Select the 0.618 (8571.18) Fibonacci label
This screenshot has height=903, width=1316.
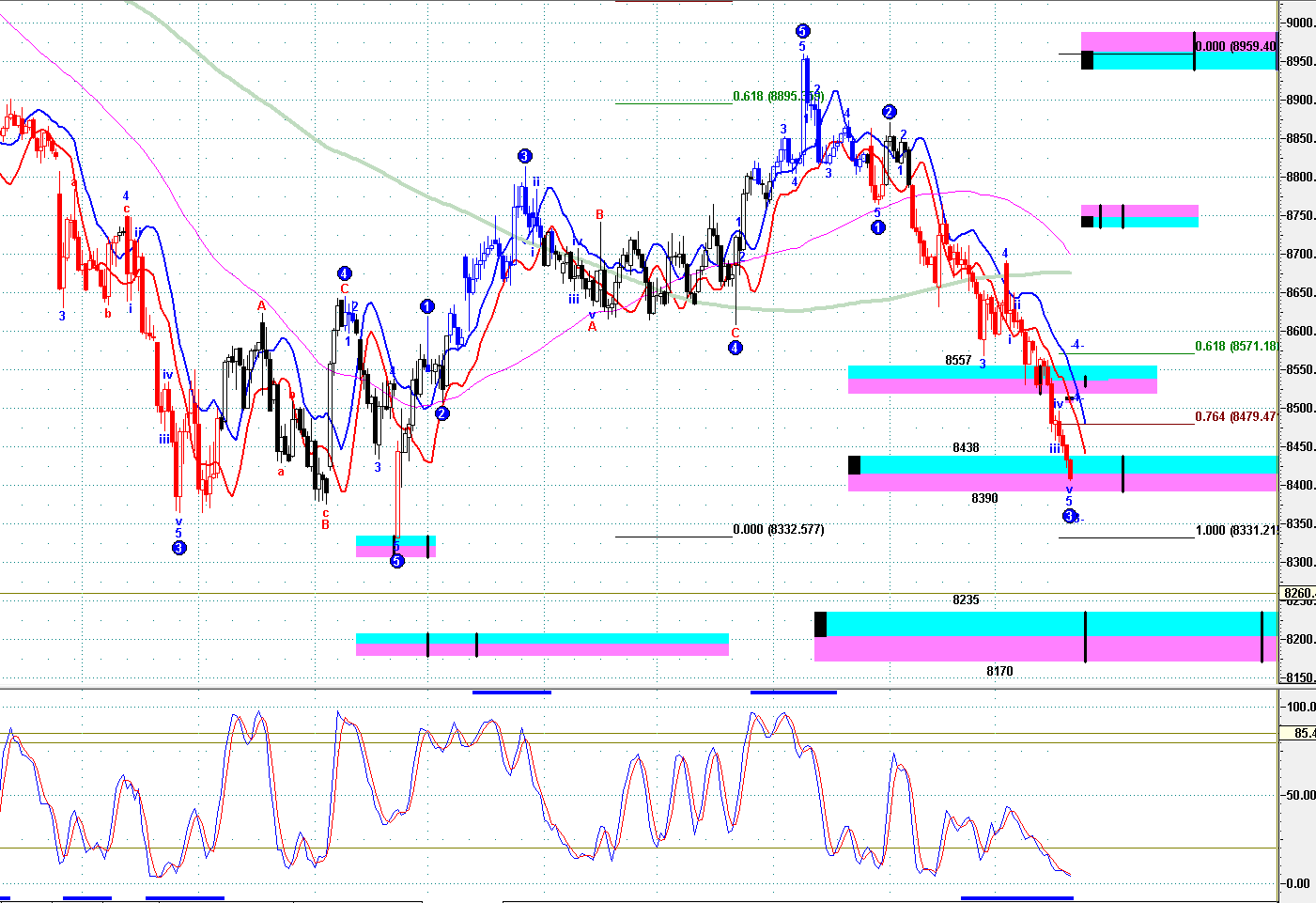[x=1235, y=347]
